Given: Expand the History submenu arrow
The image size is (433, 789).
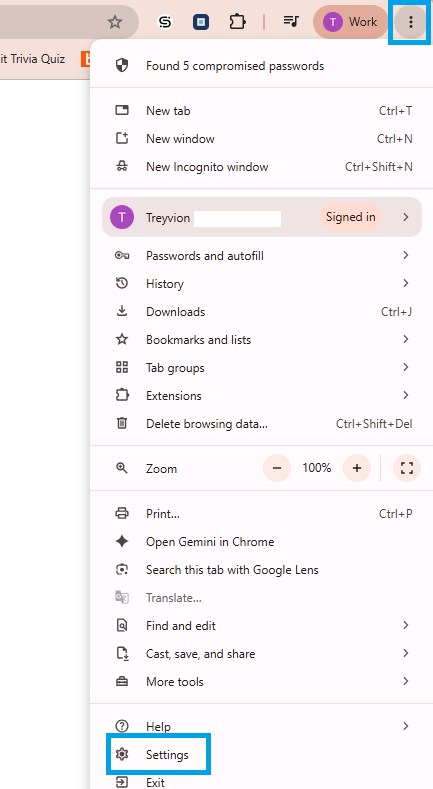Looking at the screenshot, I should point(405,283).
